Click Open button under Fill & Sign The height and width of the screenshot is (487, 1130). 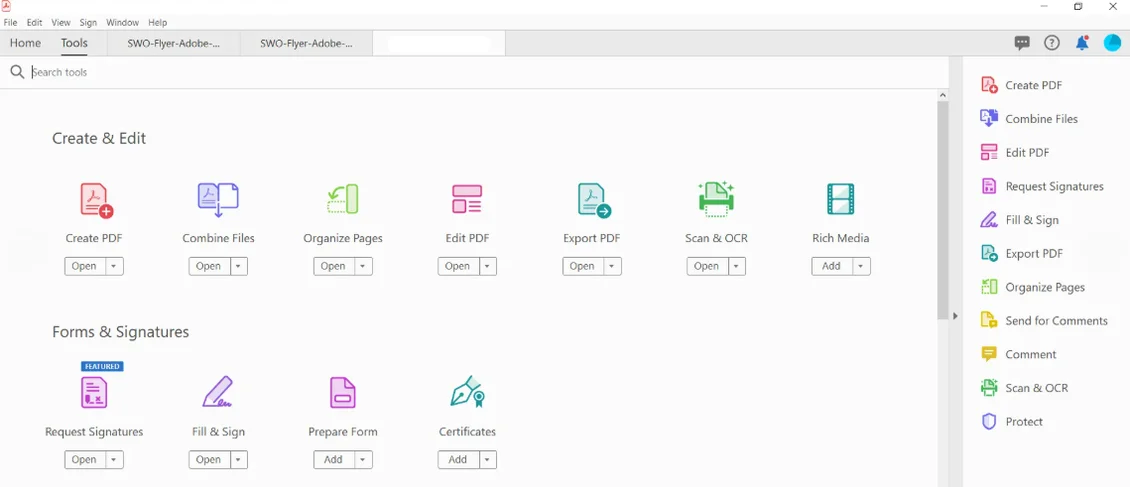pyautogui.click(x=209, y=459)
